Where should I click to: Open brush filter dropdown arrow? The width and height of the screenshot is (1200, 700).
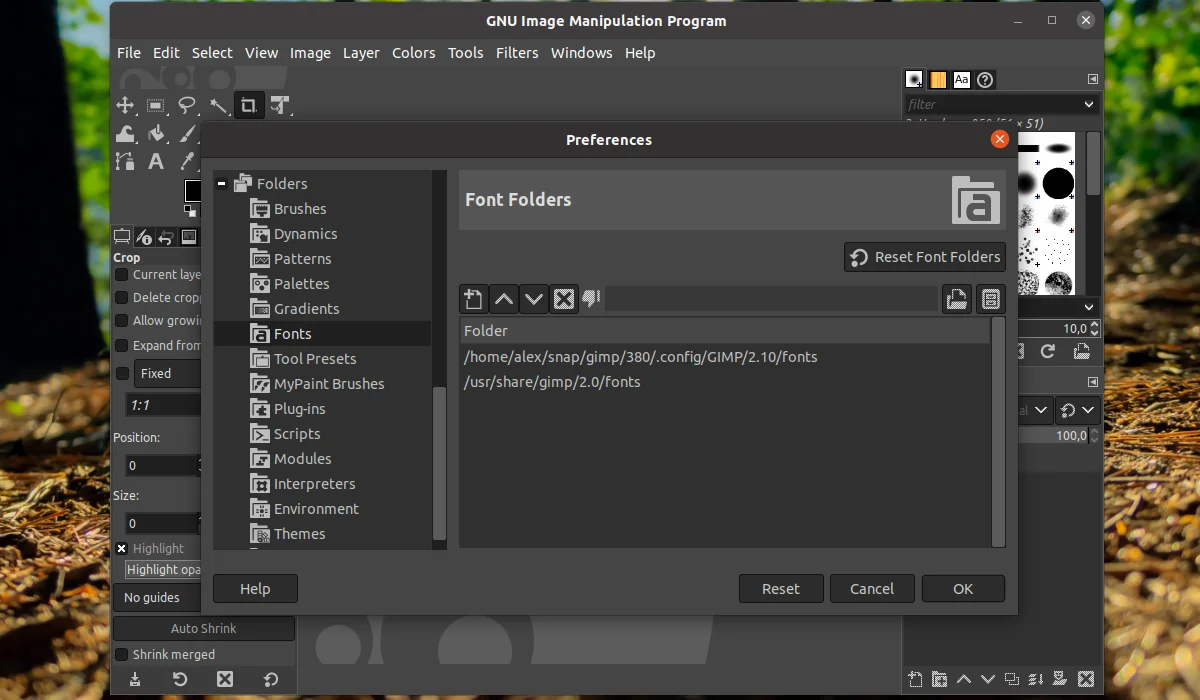(1089, 104)
